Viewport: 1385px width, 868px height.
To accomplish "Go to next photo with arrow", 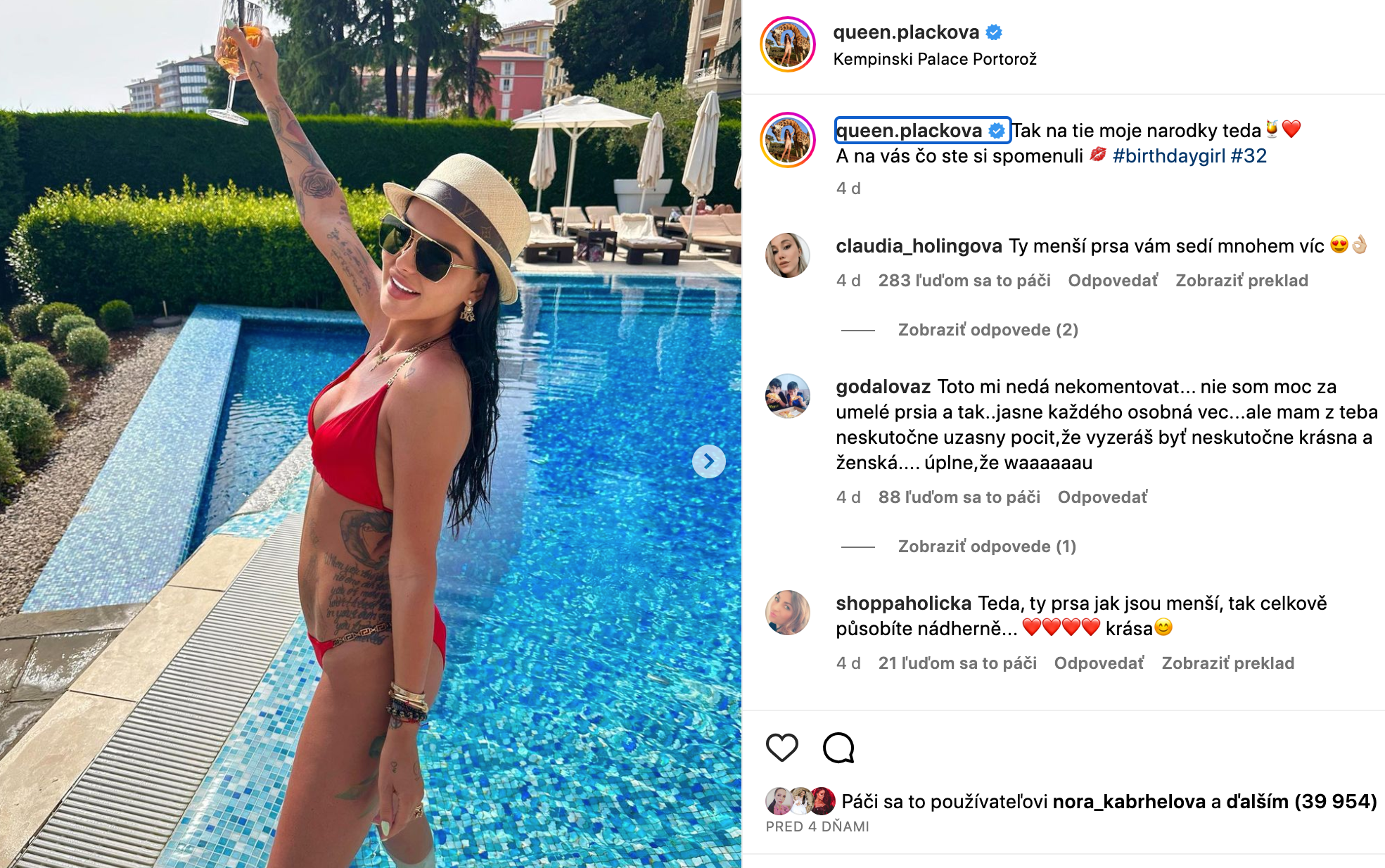I will 708,461.
